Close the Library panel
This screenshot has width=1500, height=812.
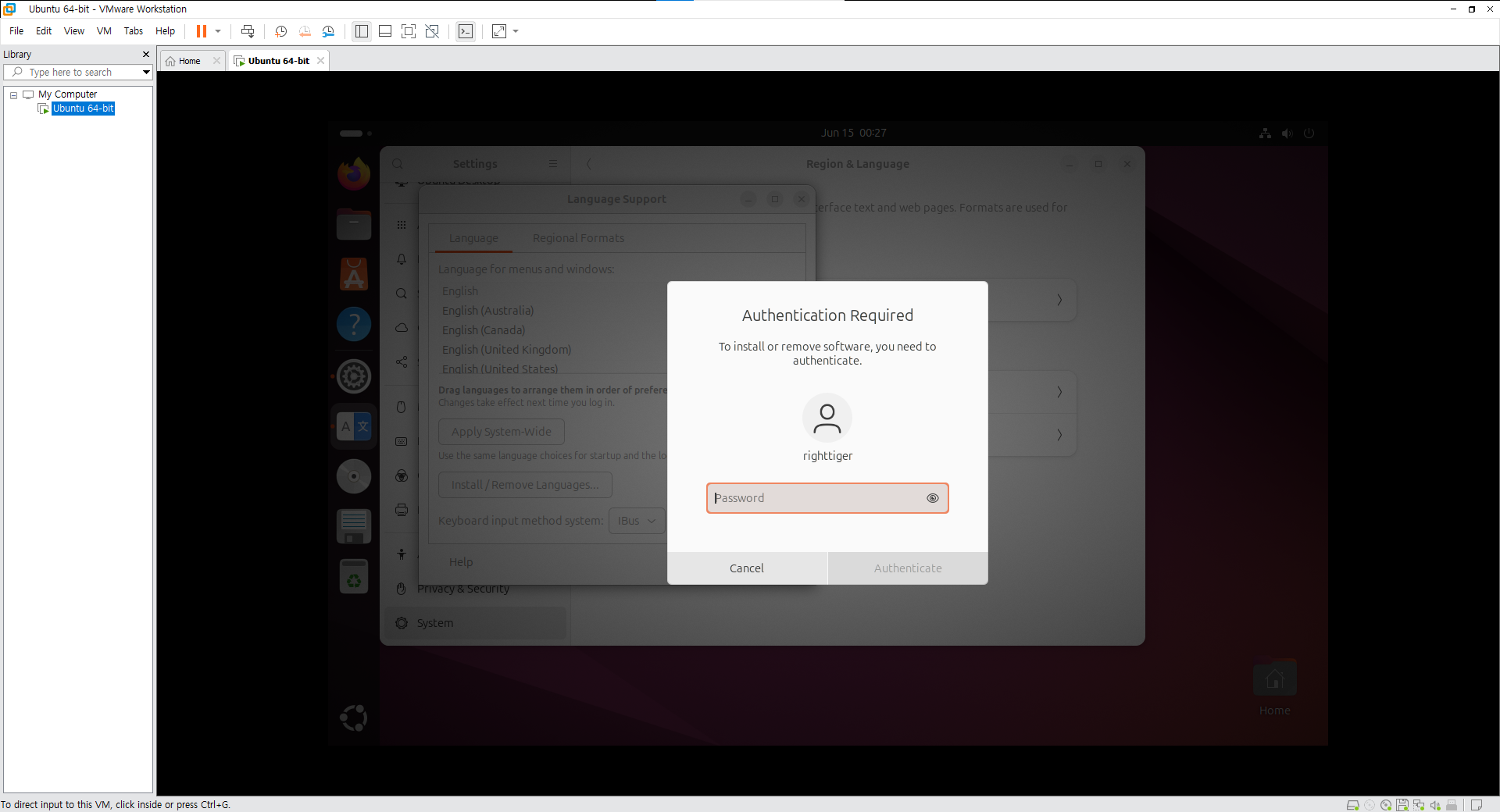(146, 55)
